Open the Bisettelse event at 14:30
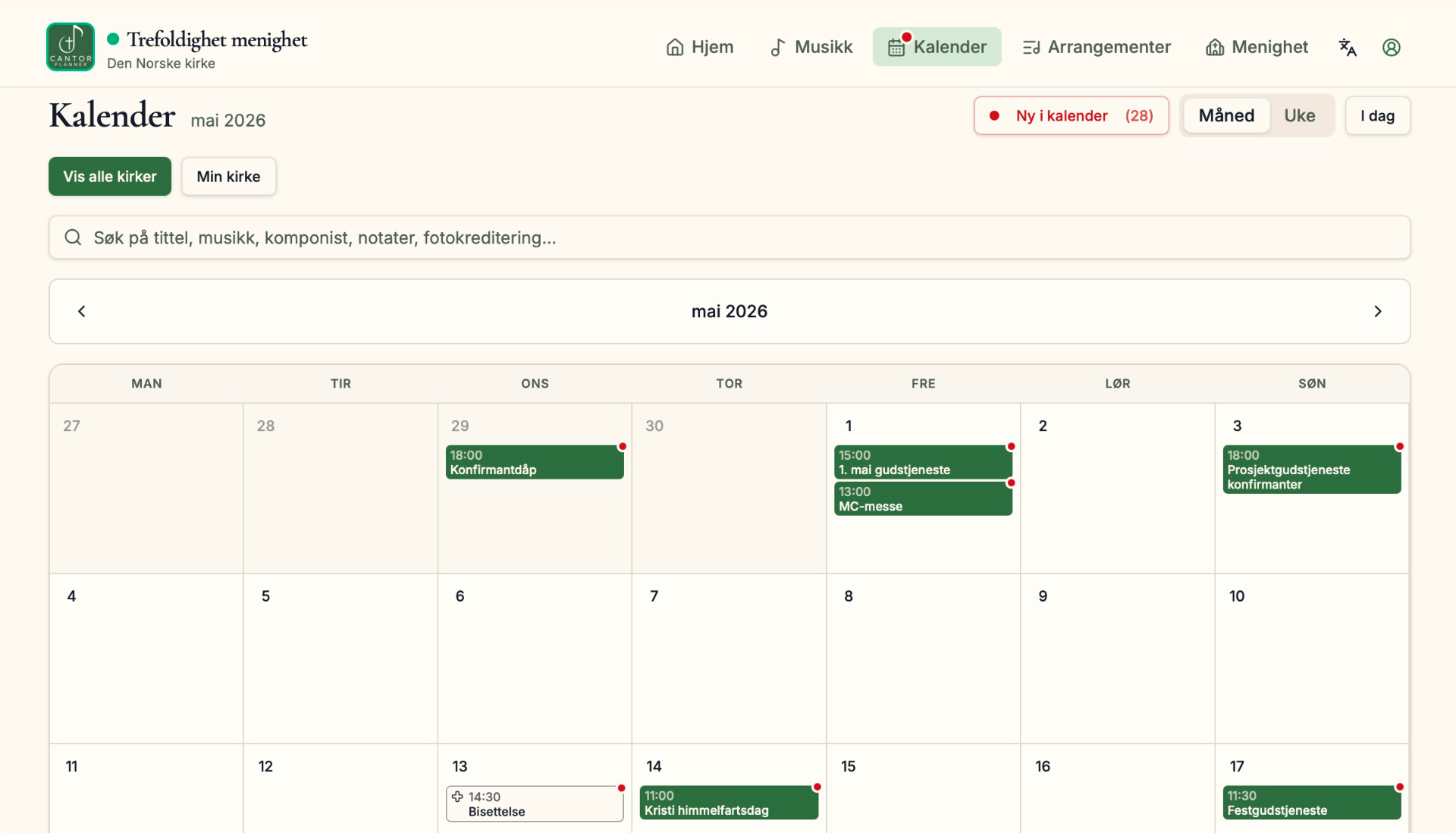This screenshot has height=833, width=1456. (535, 803)
